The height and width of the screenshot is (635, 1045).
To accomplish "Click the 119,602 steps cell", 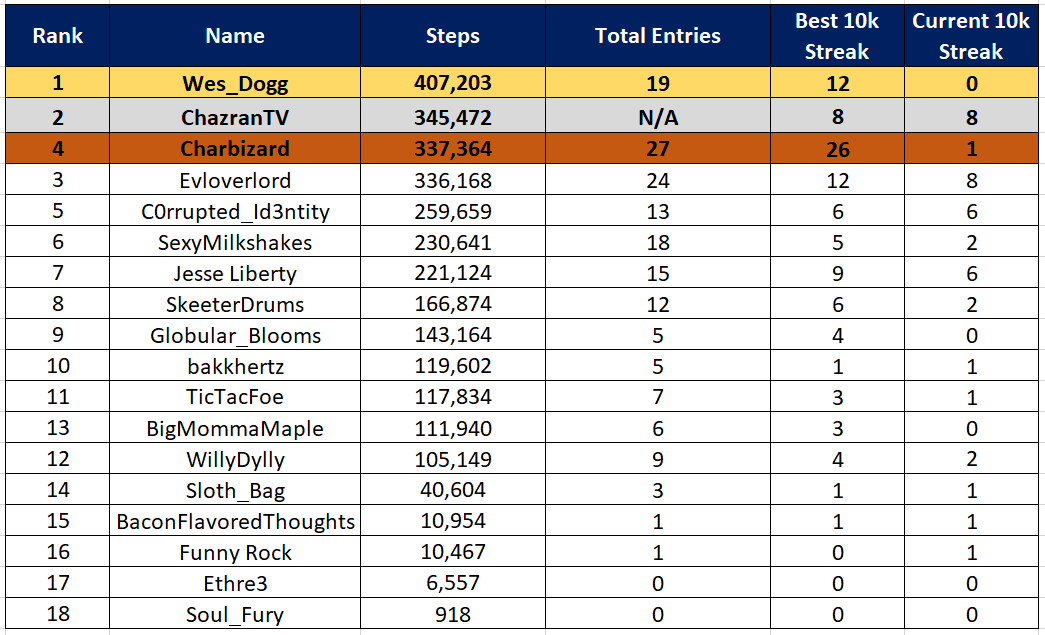I will coord(453,366).
